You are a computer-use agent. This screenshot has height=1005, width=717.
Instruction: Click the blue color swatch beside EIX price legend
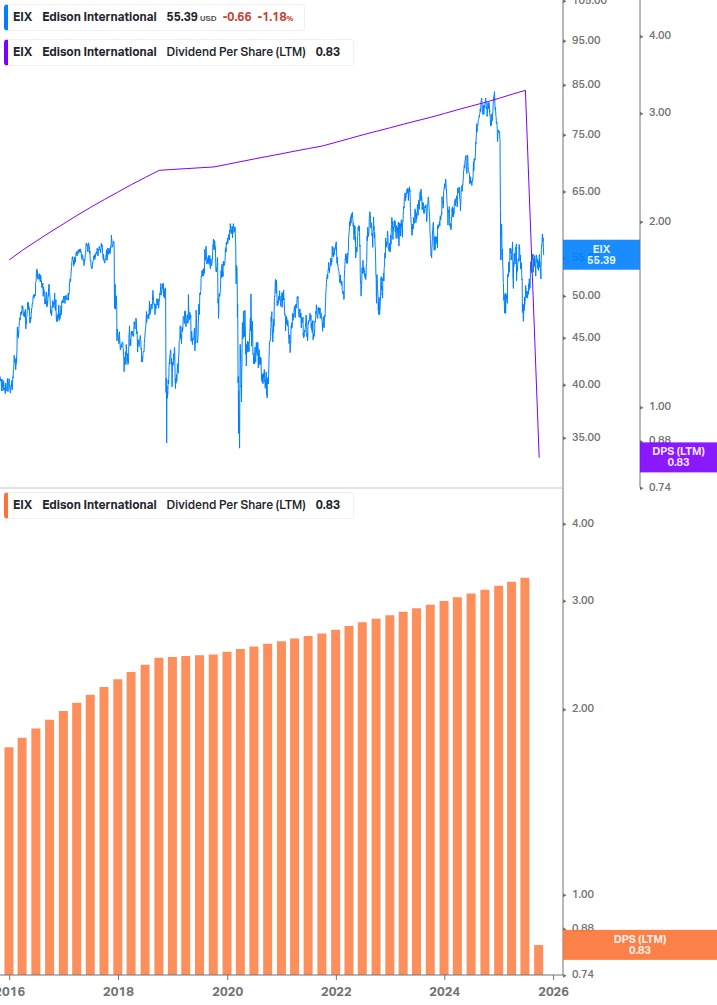[6, 17]
